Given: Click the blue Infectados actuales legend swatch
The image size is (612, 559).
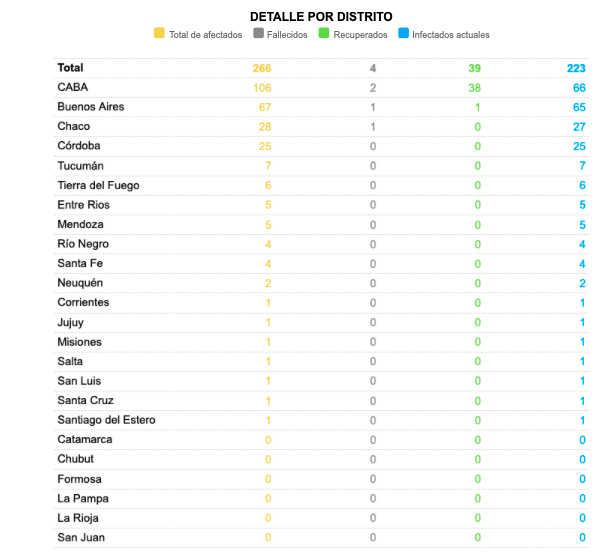Looking at the screenshot, I should pos(402,34).
